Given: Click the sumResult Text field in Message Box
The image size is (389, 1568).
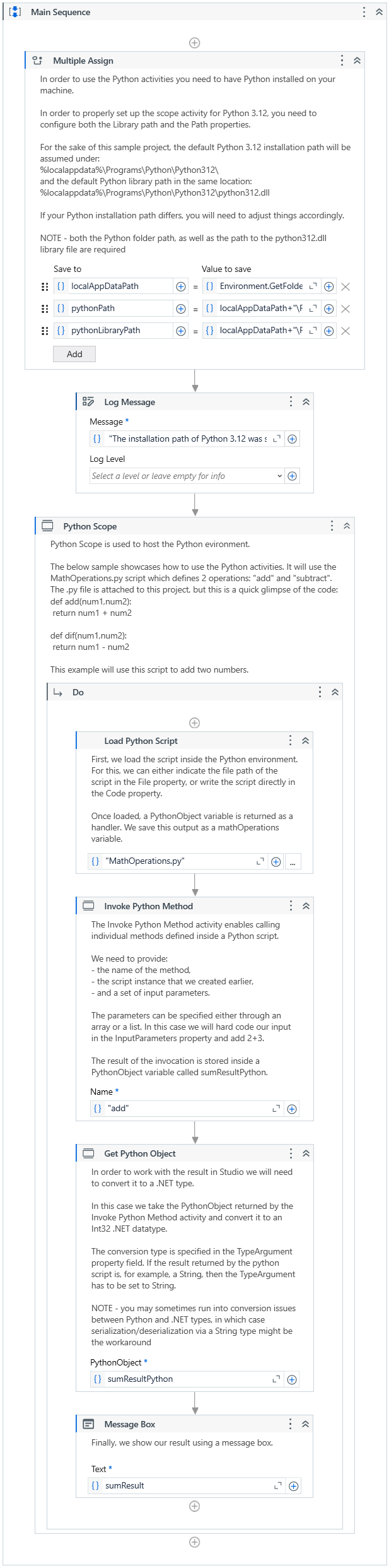Looking at the screenshot, I should click(187, 1485).
